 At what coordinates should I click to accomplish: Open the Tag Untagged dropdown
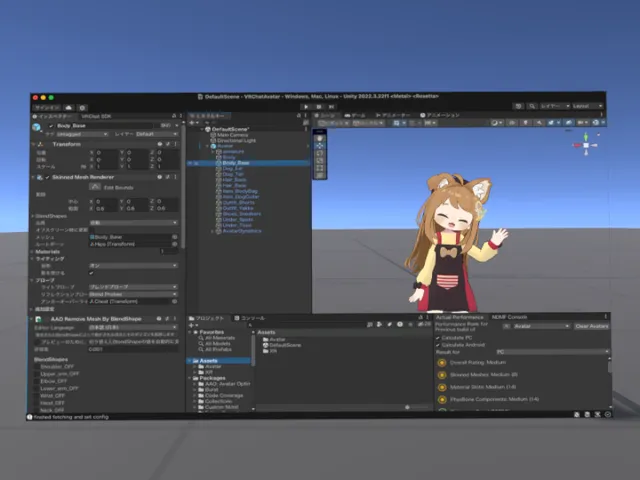coord(82,134)
